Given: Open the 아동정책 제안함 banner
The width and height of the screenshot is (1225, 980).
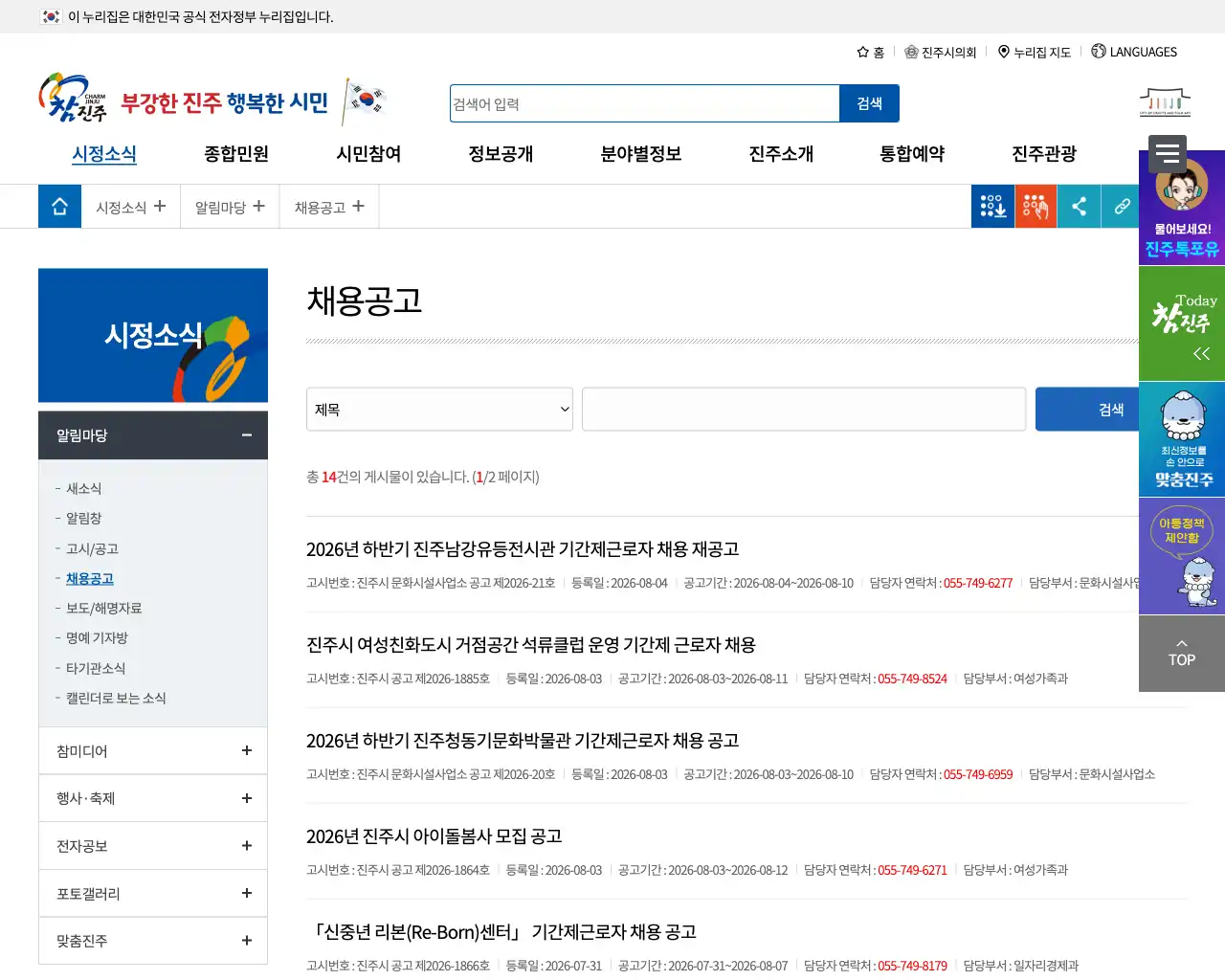Looking at the screenshot, I should coord(1182,556).
